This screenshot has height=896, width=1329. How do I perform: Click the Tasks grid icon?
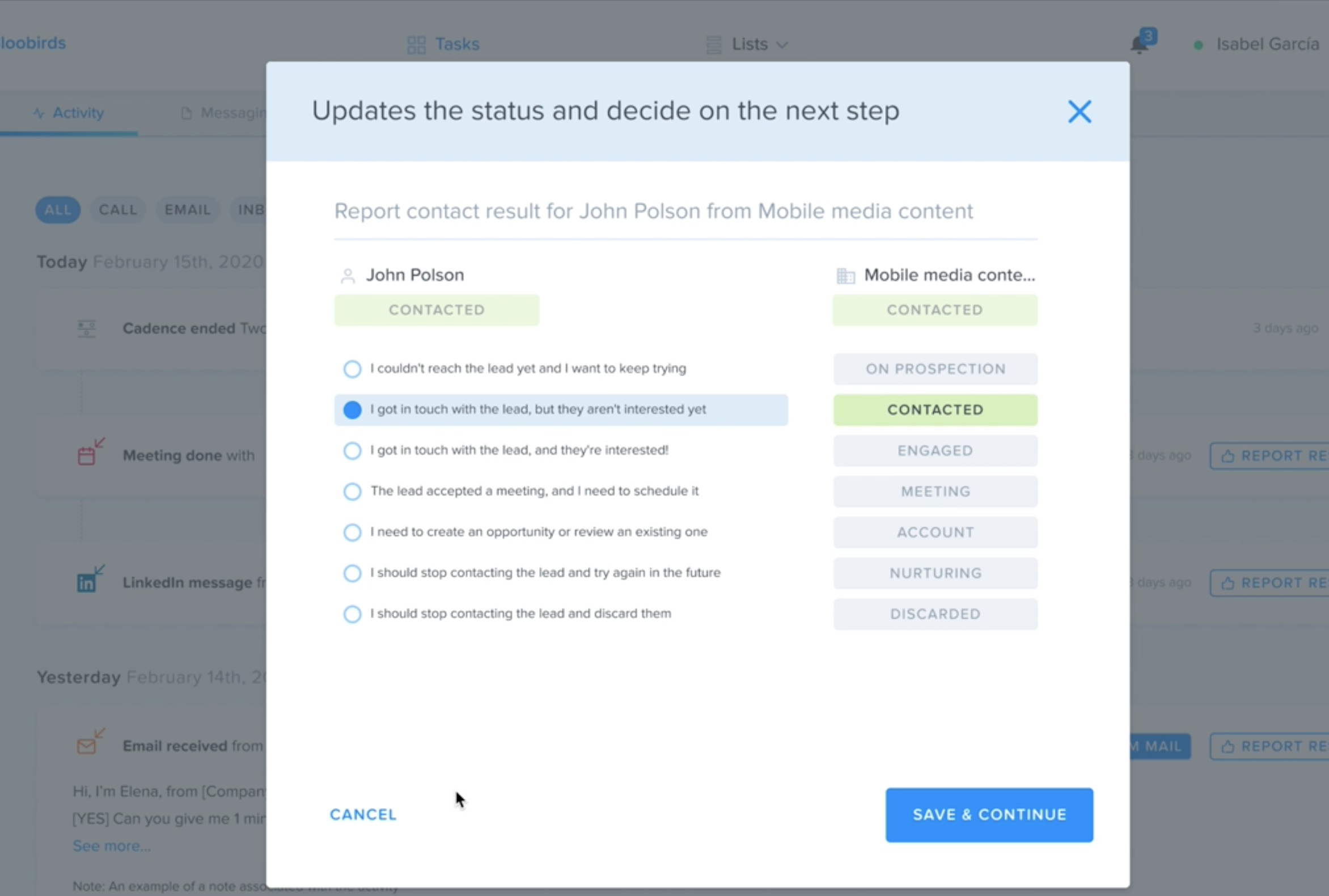416,45
